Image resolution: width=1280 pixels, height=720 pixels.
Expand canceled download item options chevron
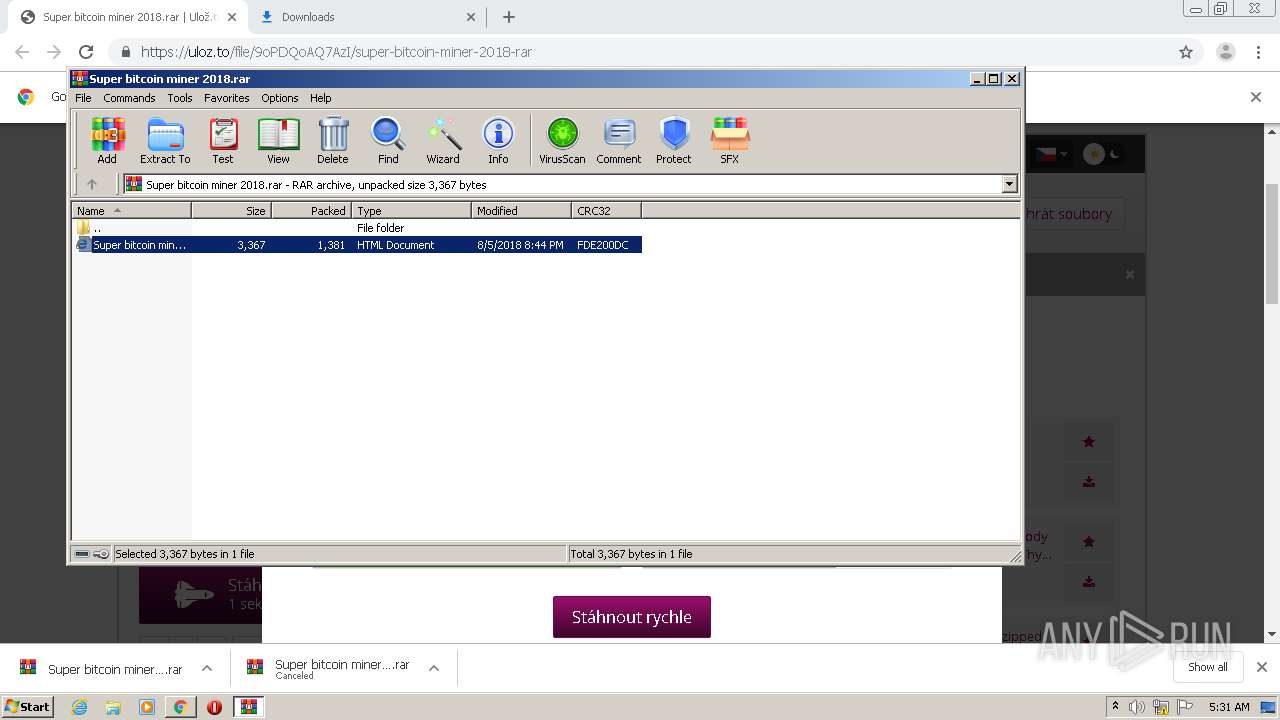pos(434,668)
